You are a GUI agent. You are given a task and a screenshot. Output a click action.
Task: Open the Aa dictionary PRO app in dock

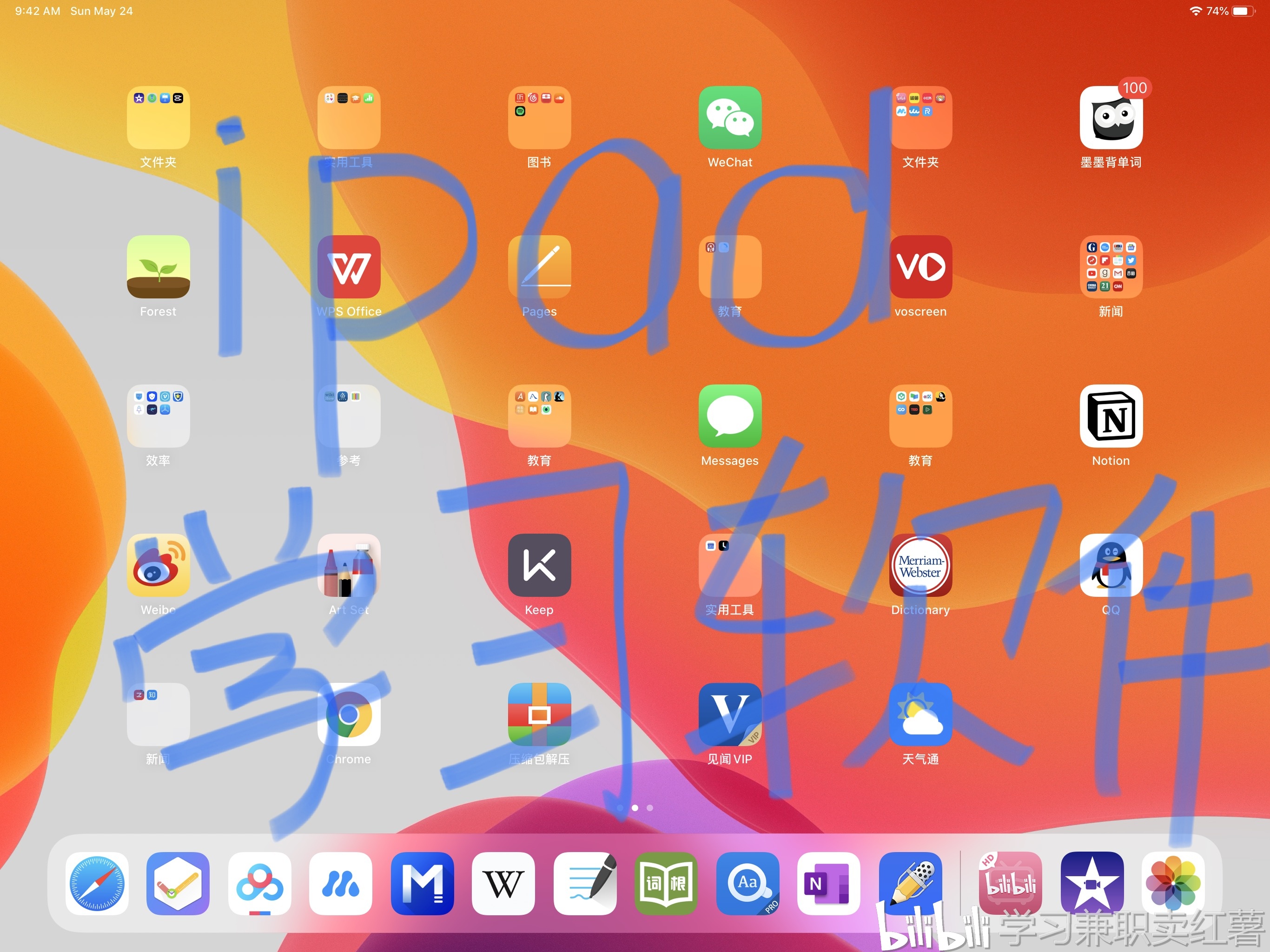coord(747,884)
